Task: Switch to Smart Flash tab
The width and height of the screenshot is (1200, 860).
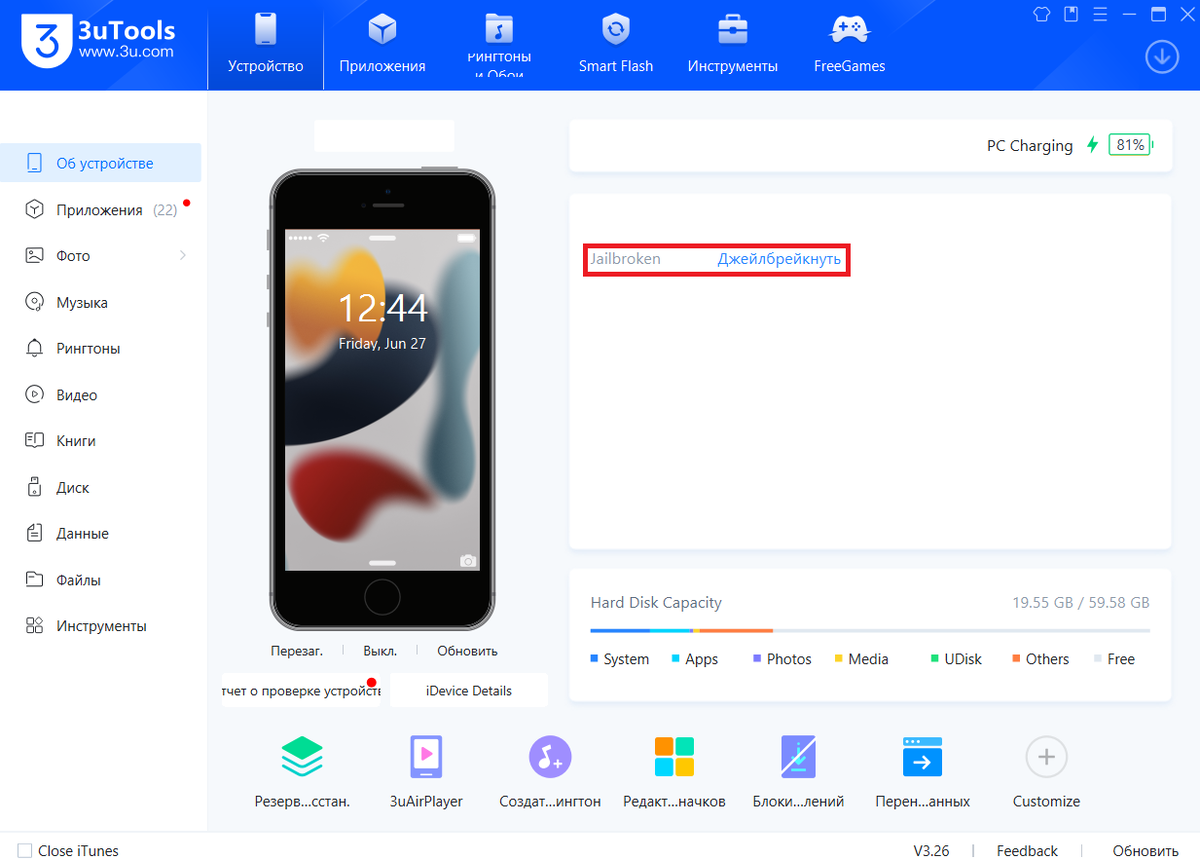Action: click(x=616, y=45)
